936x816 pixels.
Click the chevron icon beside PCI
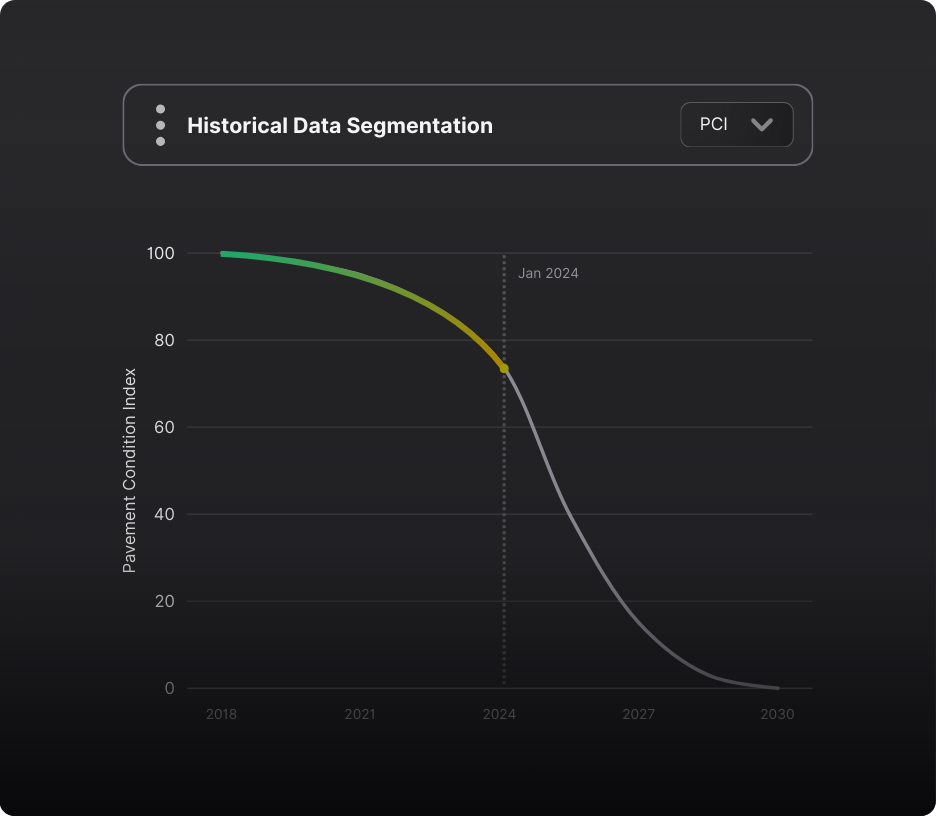pyautogui.click(x=762, y=125)
